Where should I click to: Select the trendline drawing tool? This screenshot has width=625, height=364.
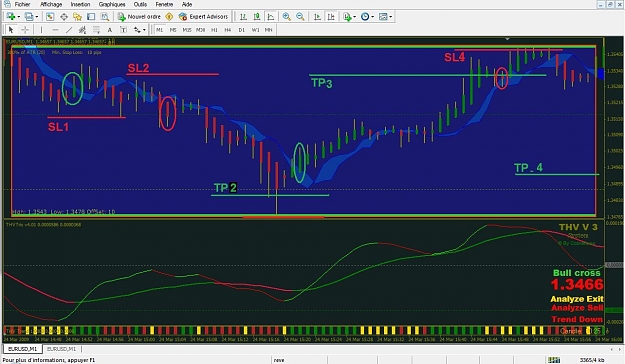[69, 30]
